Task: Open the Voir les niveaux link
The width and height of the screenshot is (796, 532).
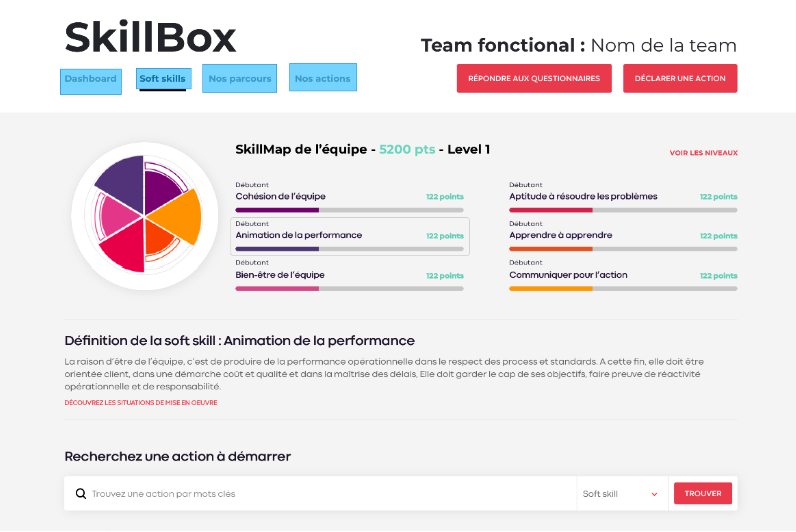Action: click(703, 153)
